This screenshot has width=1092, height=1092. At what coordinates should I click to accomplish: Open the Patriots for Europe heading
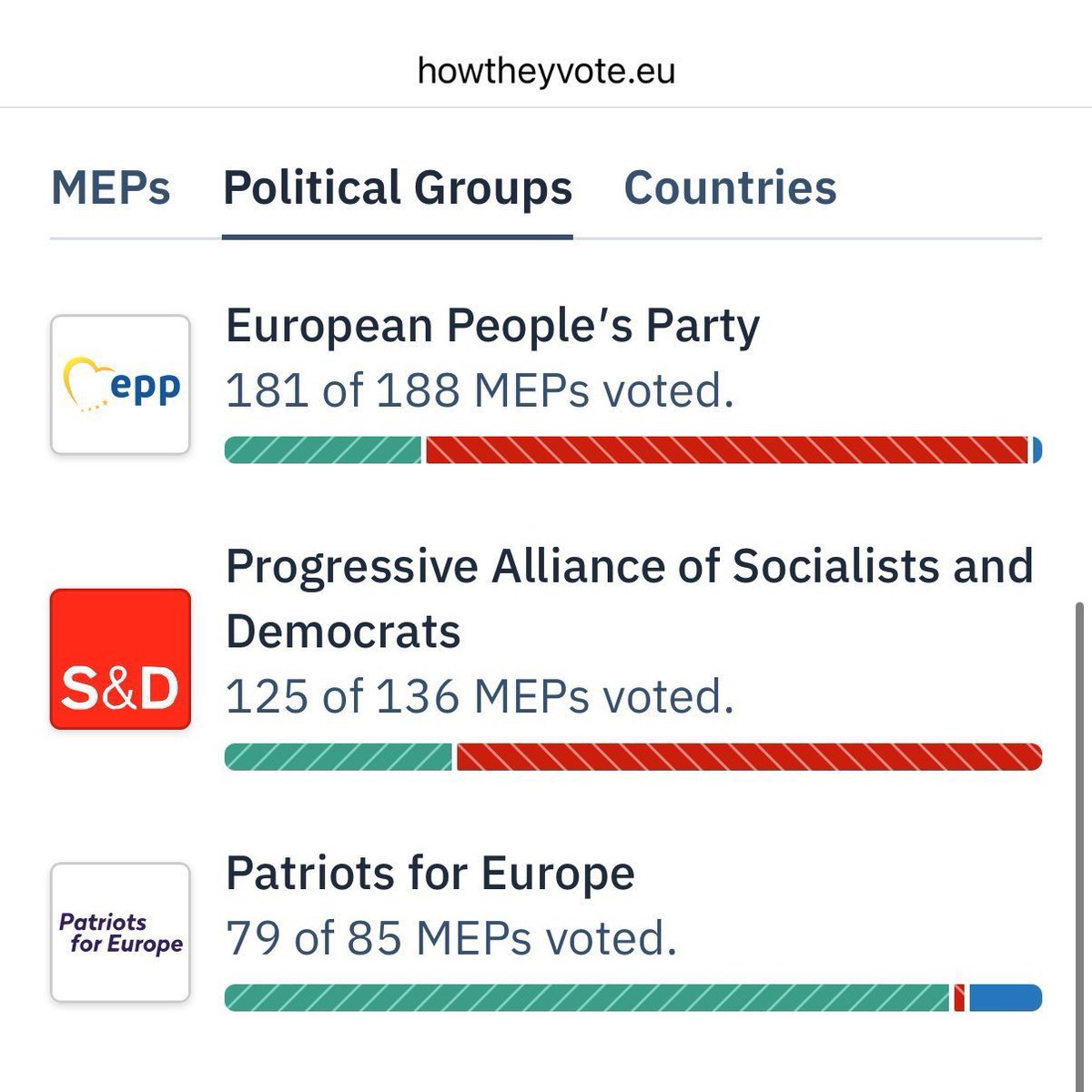430,874
